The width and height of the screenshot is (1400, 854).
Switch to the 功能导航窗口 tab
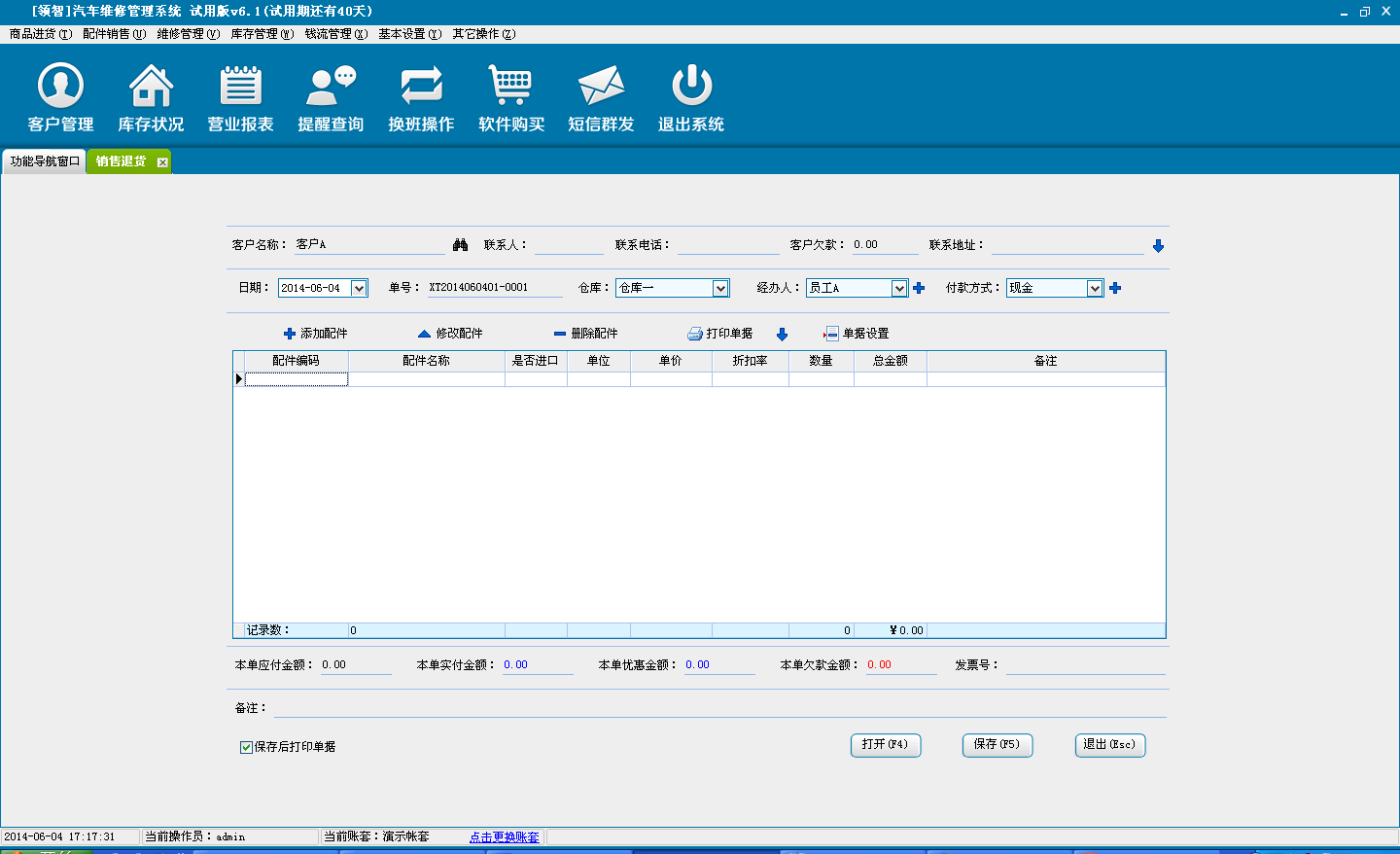pos(45,161)
